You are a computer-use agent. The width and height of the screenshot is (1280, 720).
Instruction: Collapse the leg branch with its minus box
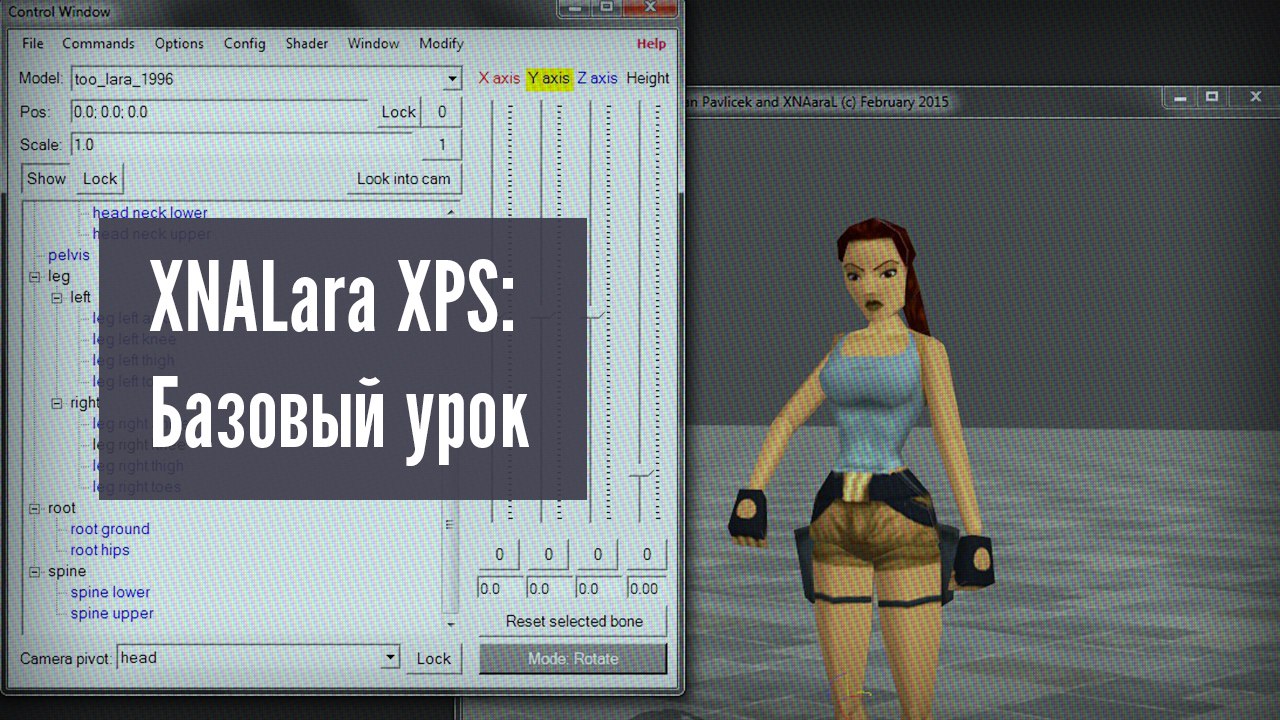35,276
